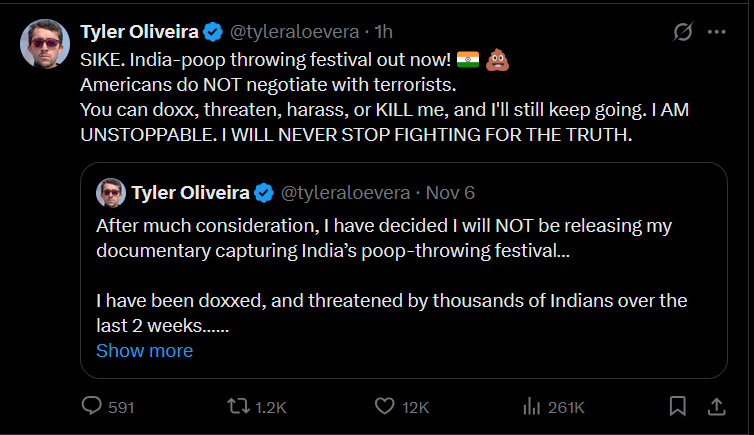754x435 pixels.
Task: Share the post with upload arrow icon
Action: 716,407
